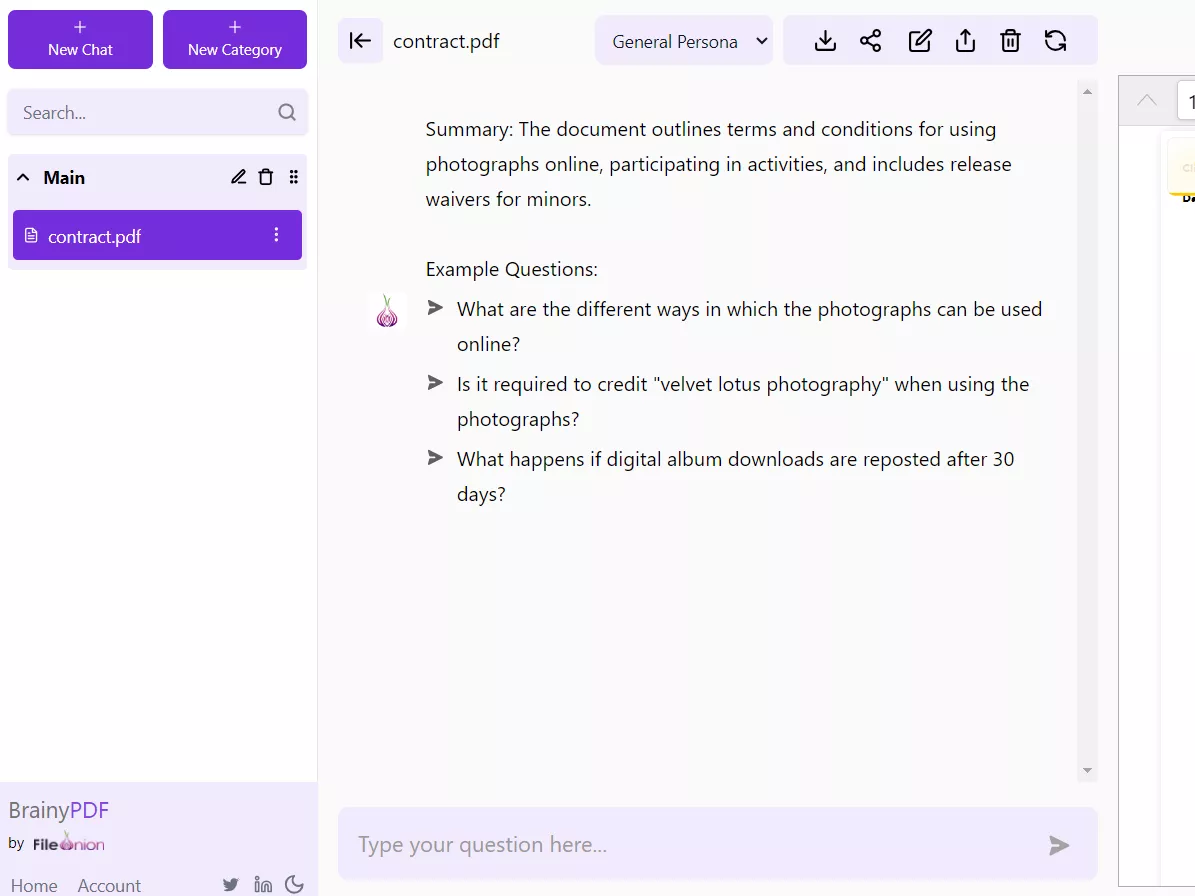Viewport: 1195px width, 896px height.
Task: Toggle dark mode with the moon icon
Action: 294,884
